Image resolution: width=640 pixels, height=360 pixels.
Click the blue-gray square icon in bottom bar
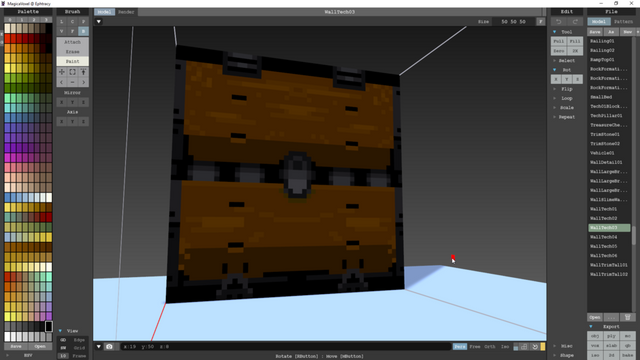516,347
